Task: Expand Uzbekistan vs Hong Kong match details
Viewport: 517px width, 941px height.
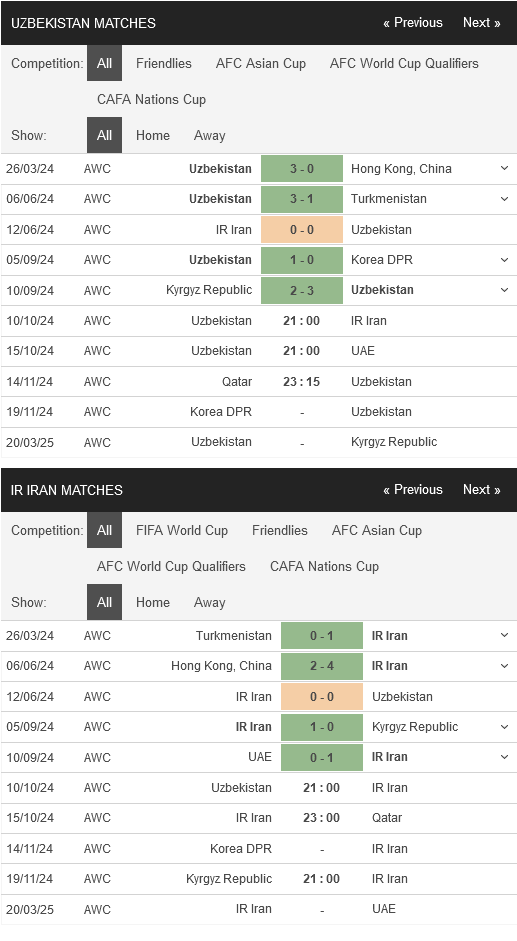Action: coord(504,169)
